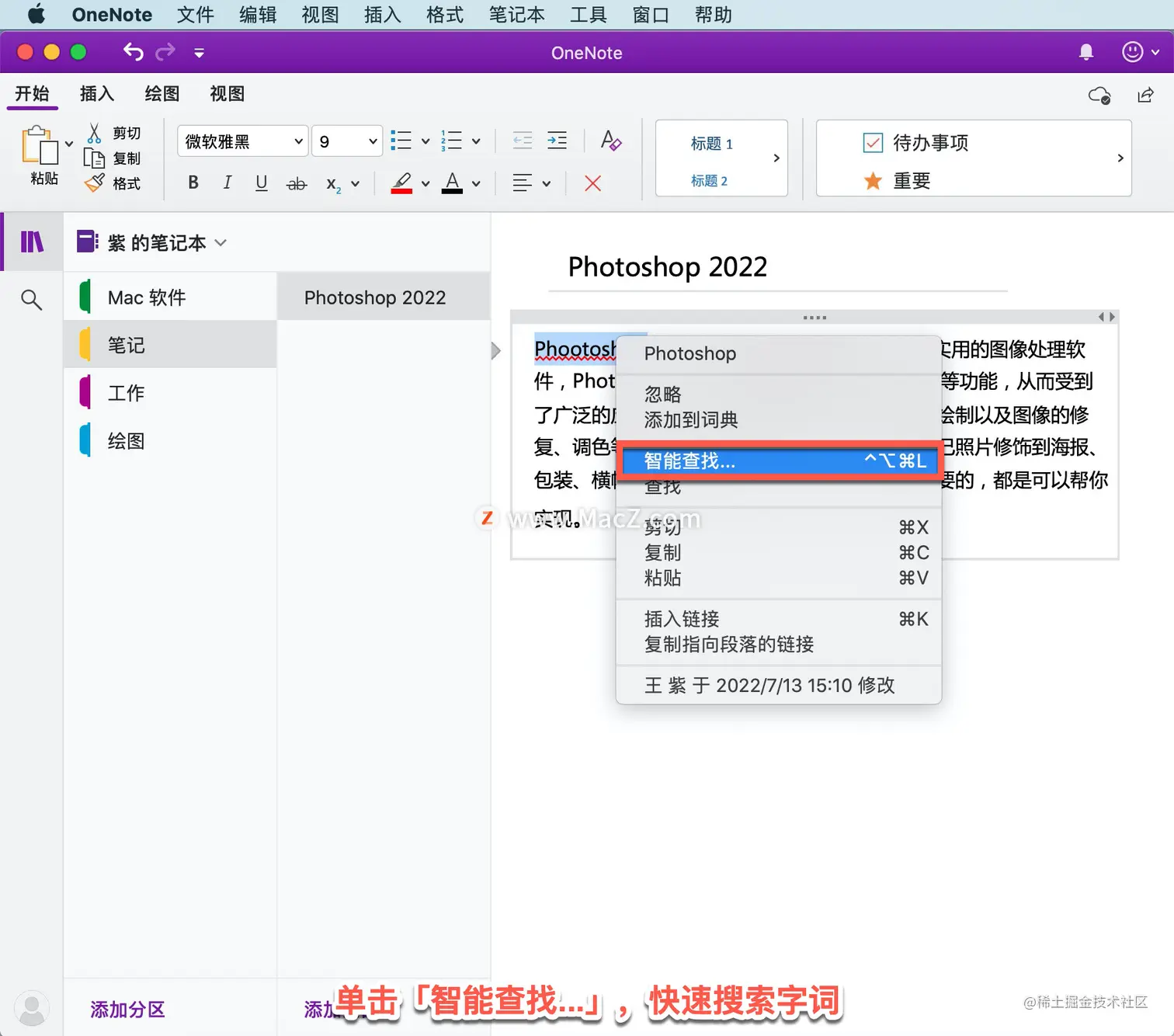The width and height of the screenshot is (1174, 1036).
Task: Click the Format painter brush icon
Action: point(94,183)
